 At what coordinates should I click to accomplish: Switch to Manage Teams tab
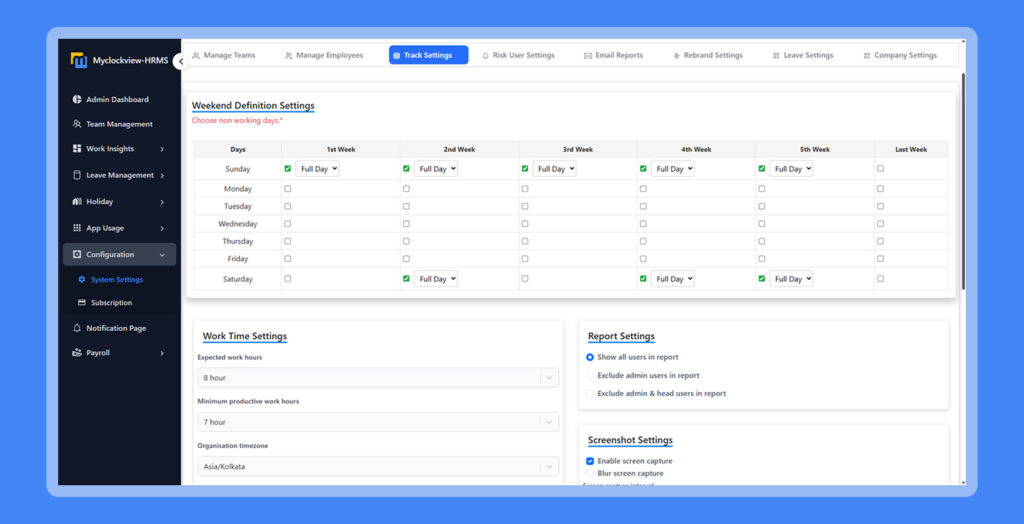224,56
